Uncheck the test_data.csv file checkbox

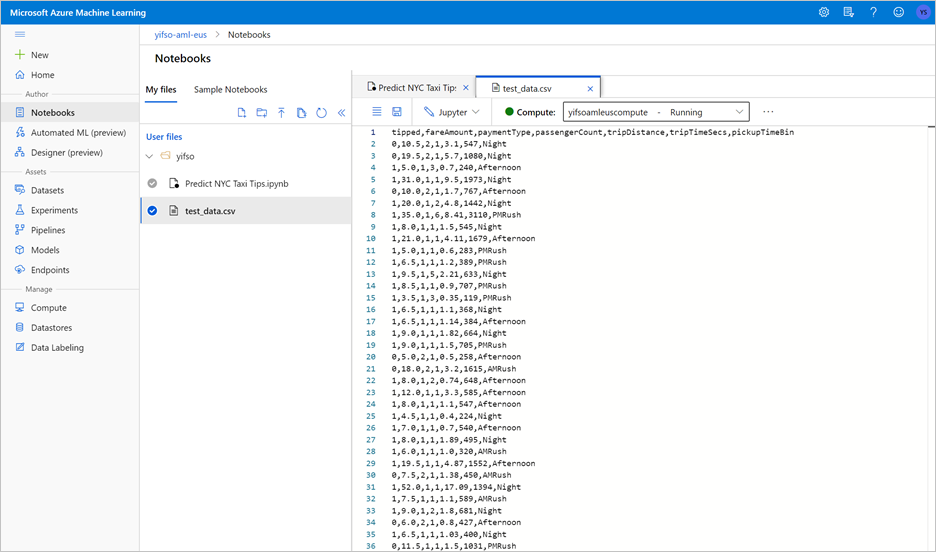point(152,211)
